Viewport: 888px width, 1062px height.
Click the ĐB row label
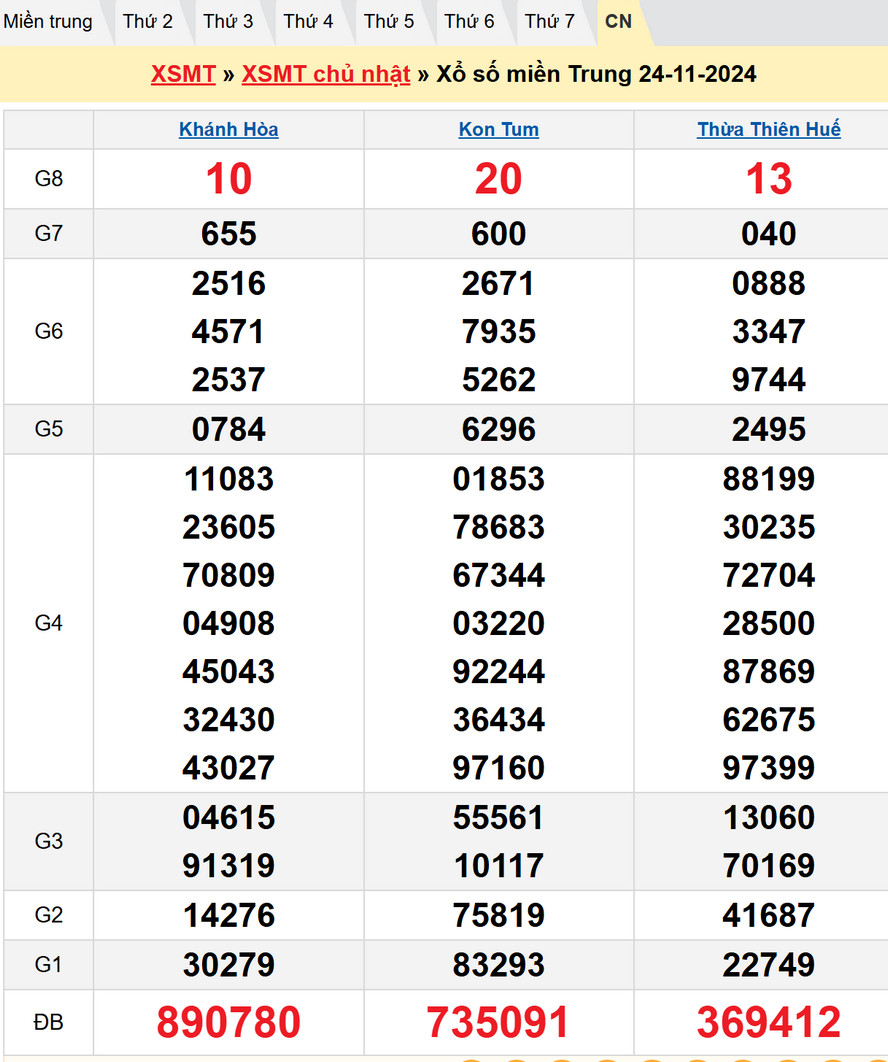tap(49, 1022)
